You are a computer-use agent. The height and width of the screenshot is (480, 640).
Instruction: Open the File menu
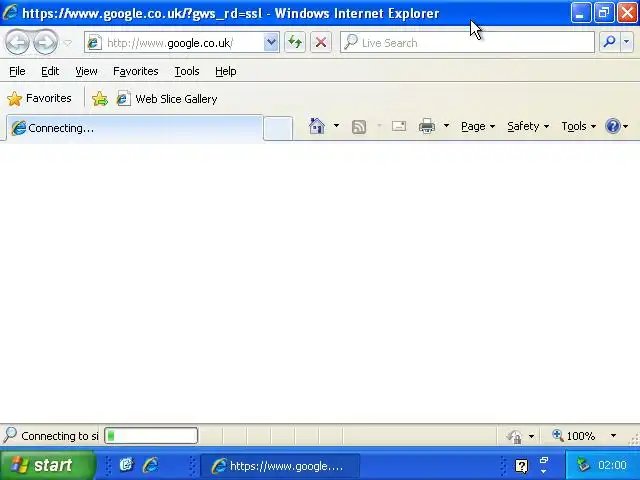17,71
